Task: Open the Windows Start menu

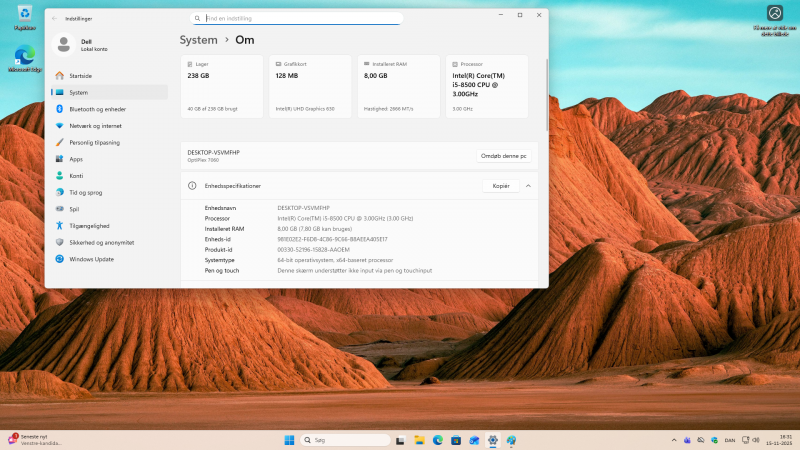Action: (x=290, y=440)
